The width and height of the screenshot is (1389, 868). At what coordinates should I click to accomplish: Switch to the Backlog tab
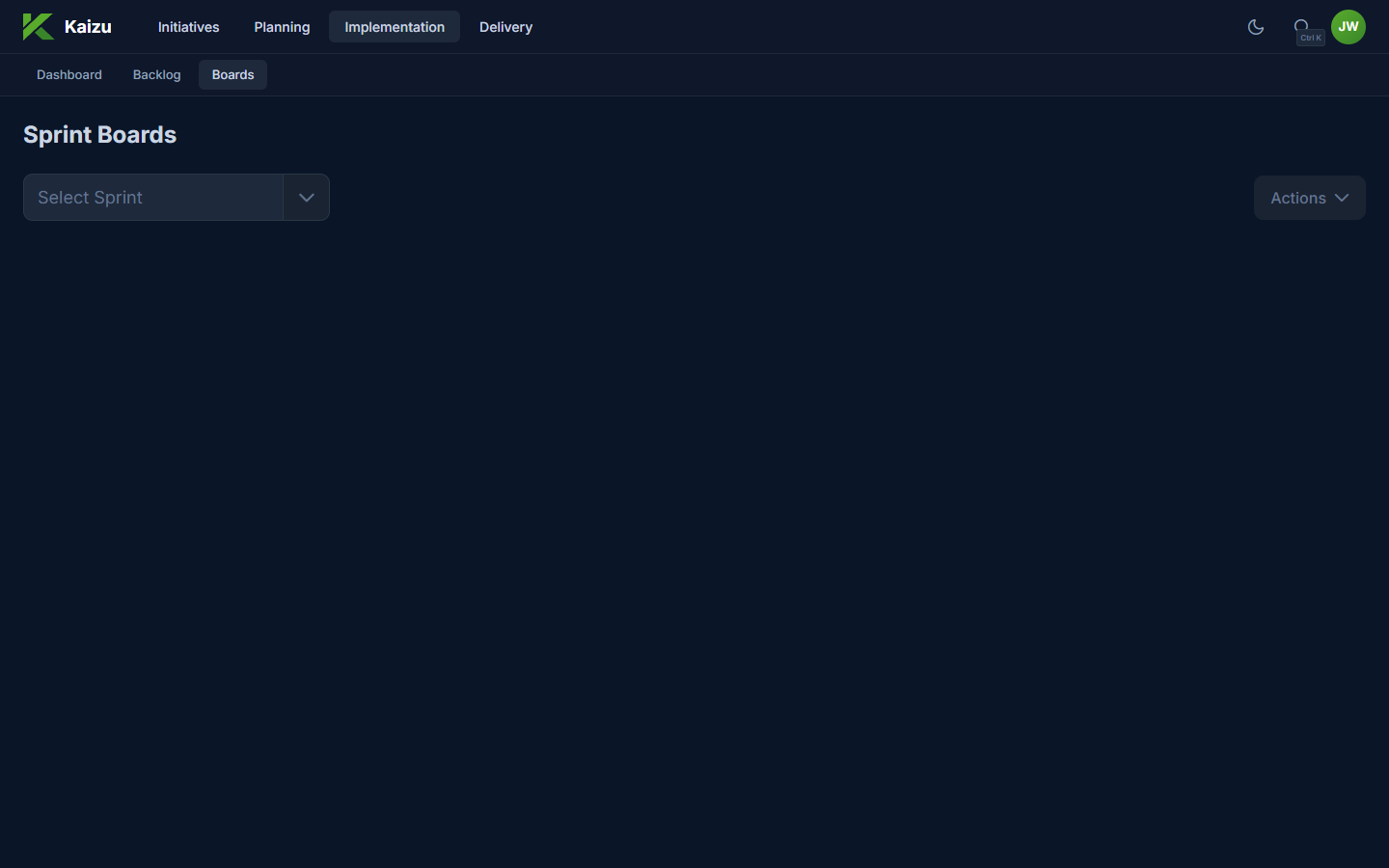click(x=156, y=75)
